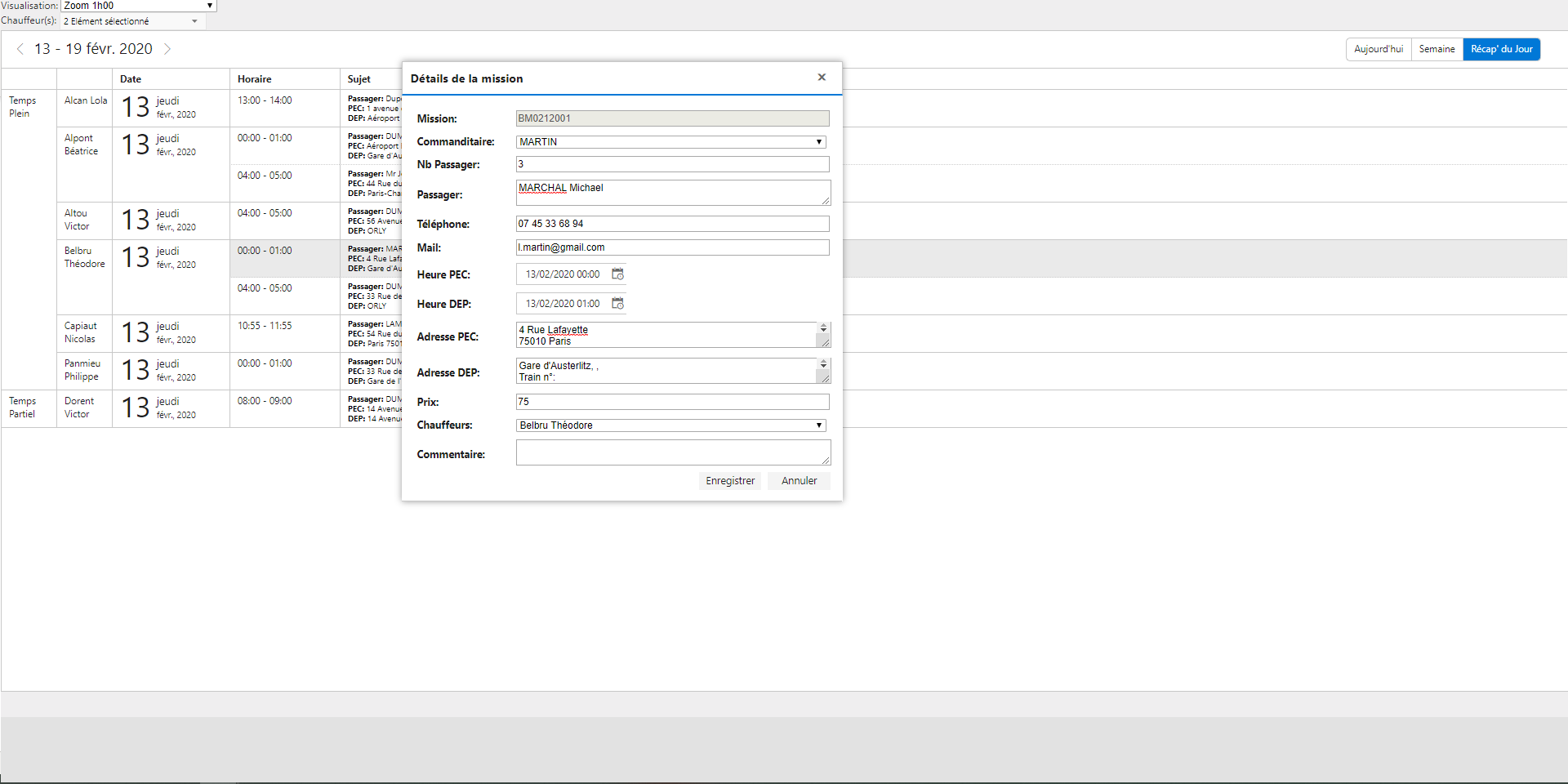This screenshot has width=1568, height=784.
Task: Go to previous week using left arrow
Action: [x=20, y=49]
